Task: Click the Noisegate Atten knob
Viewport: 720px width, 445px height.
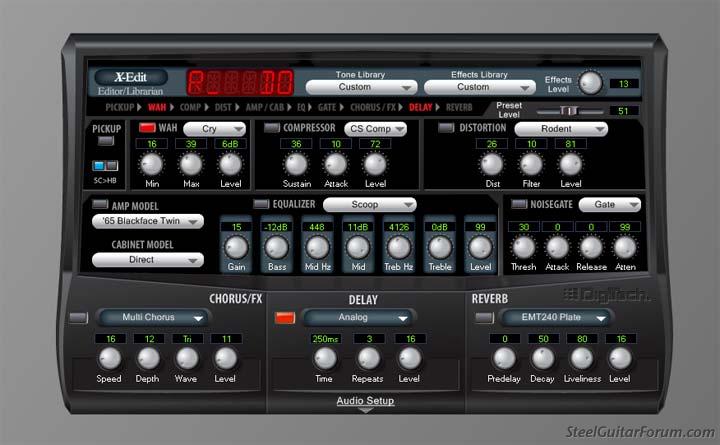Action: click(625, 248)
